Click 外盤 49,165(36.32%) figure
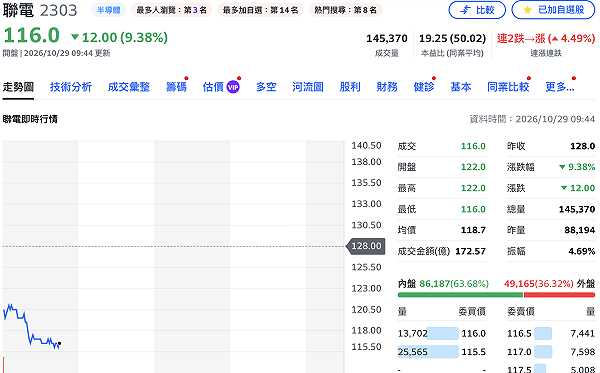600x373 pixels. click(539, 283)
